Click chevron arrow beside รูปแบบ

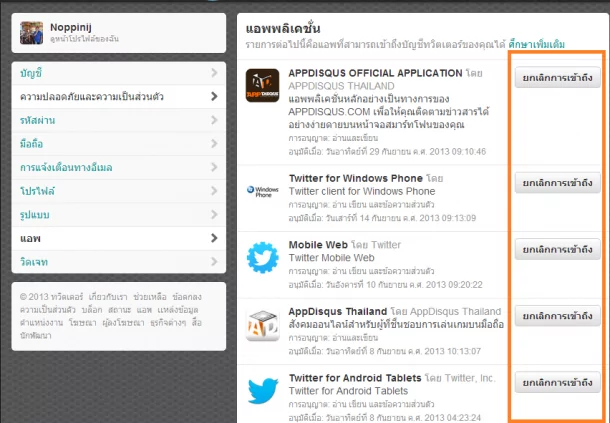click(214, 214)
